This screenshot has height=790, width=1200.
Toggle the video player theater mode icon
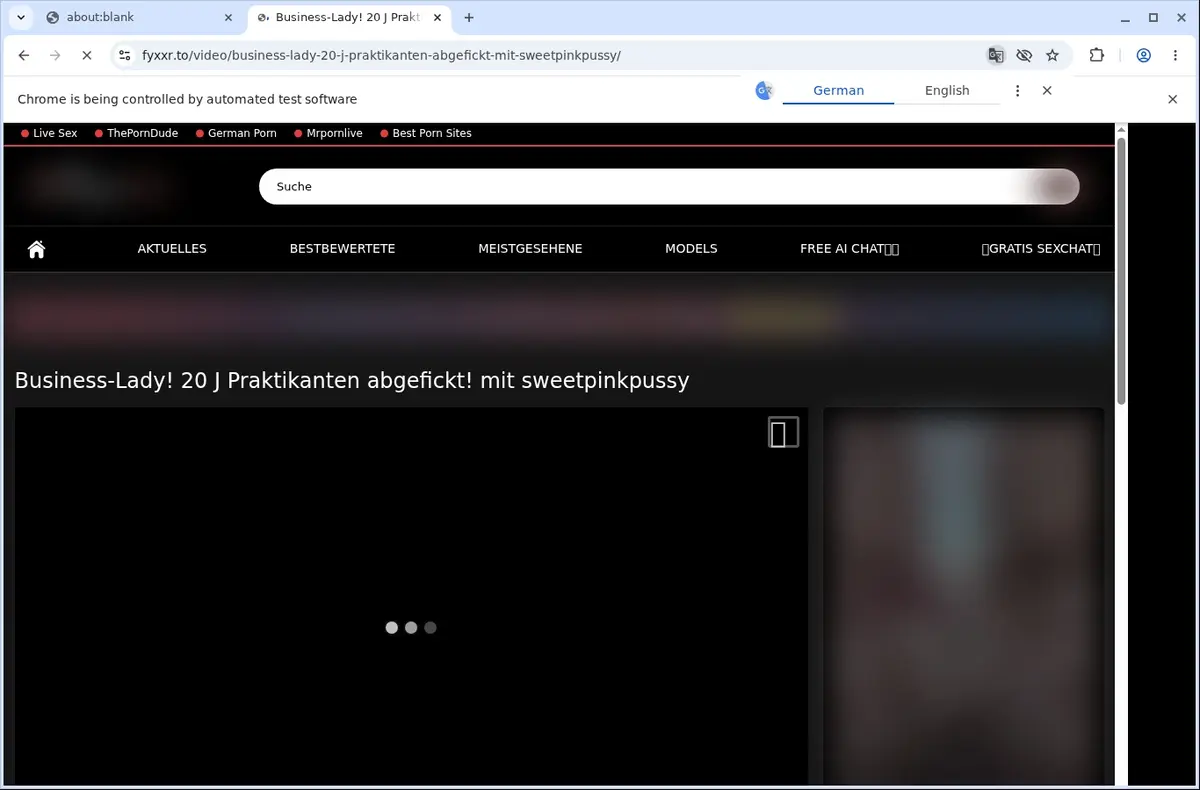tap(783, 432)
